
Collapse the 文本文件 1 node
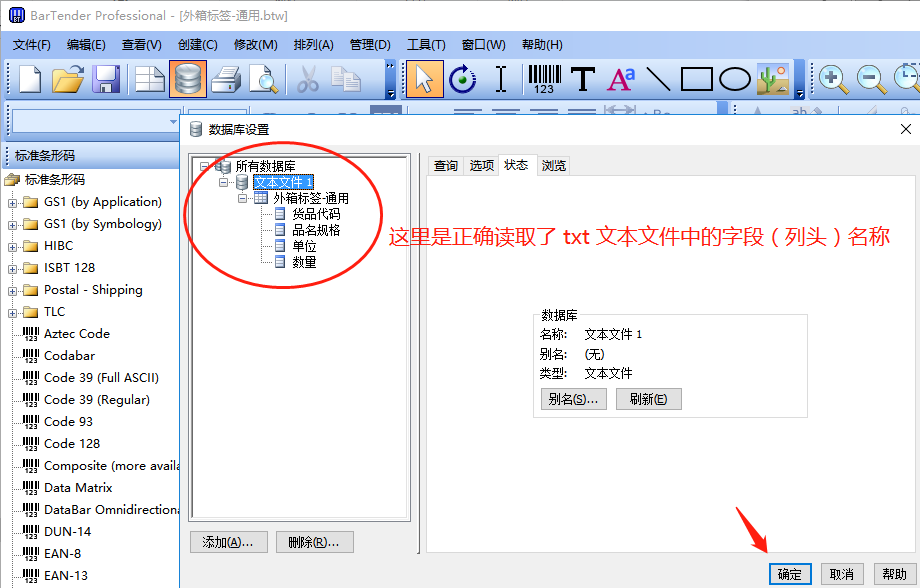(x=224, y=183)
